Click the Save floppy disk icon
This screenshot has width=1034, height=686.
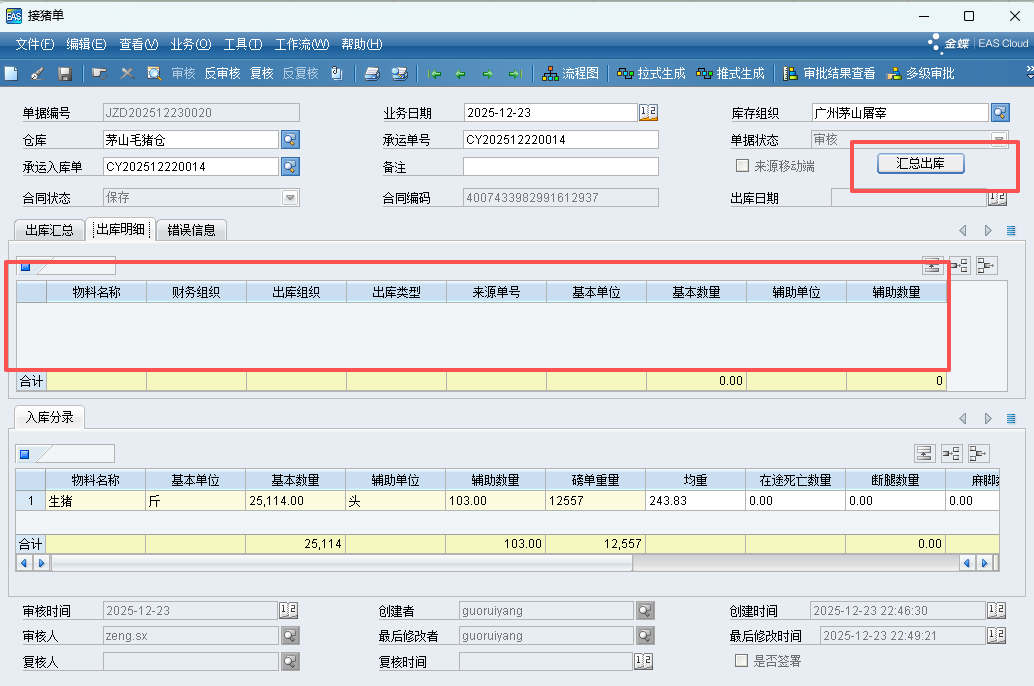coord(65,73)
